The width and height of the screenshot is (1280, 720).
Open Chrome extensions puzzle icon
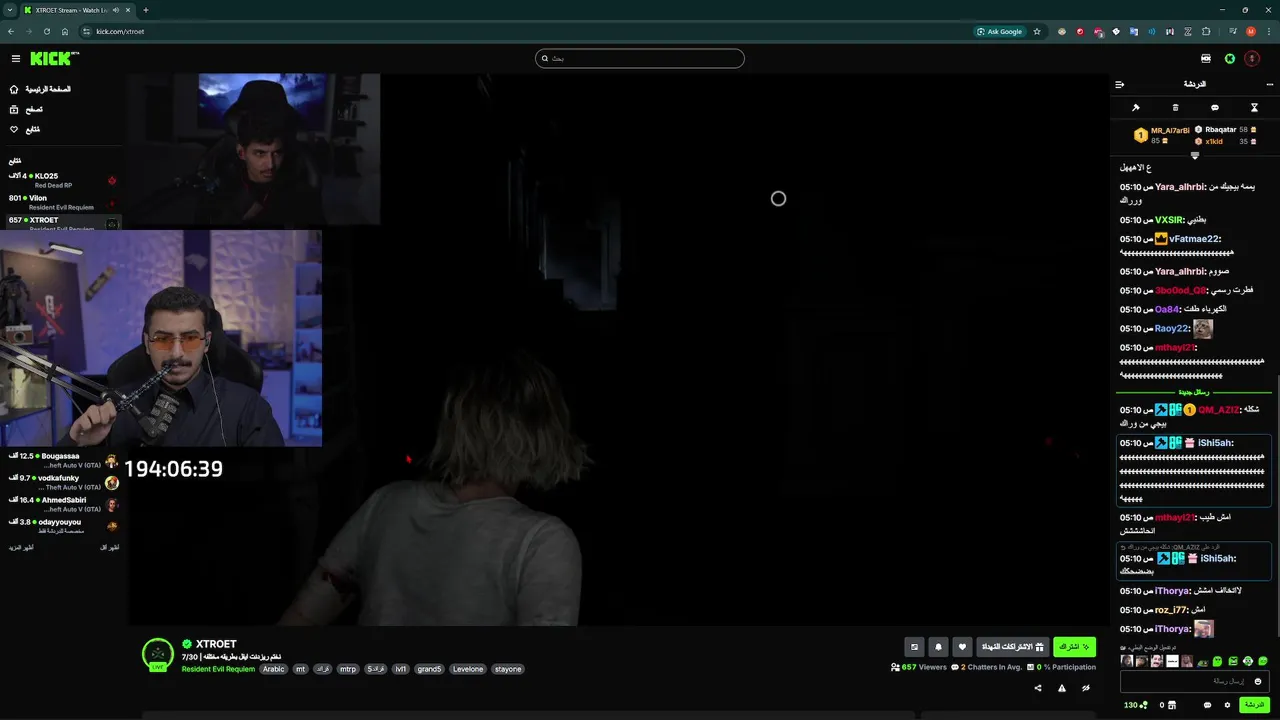[1206, 31]
